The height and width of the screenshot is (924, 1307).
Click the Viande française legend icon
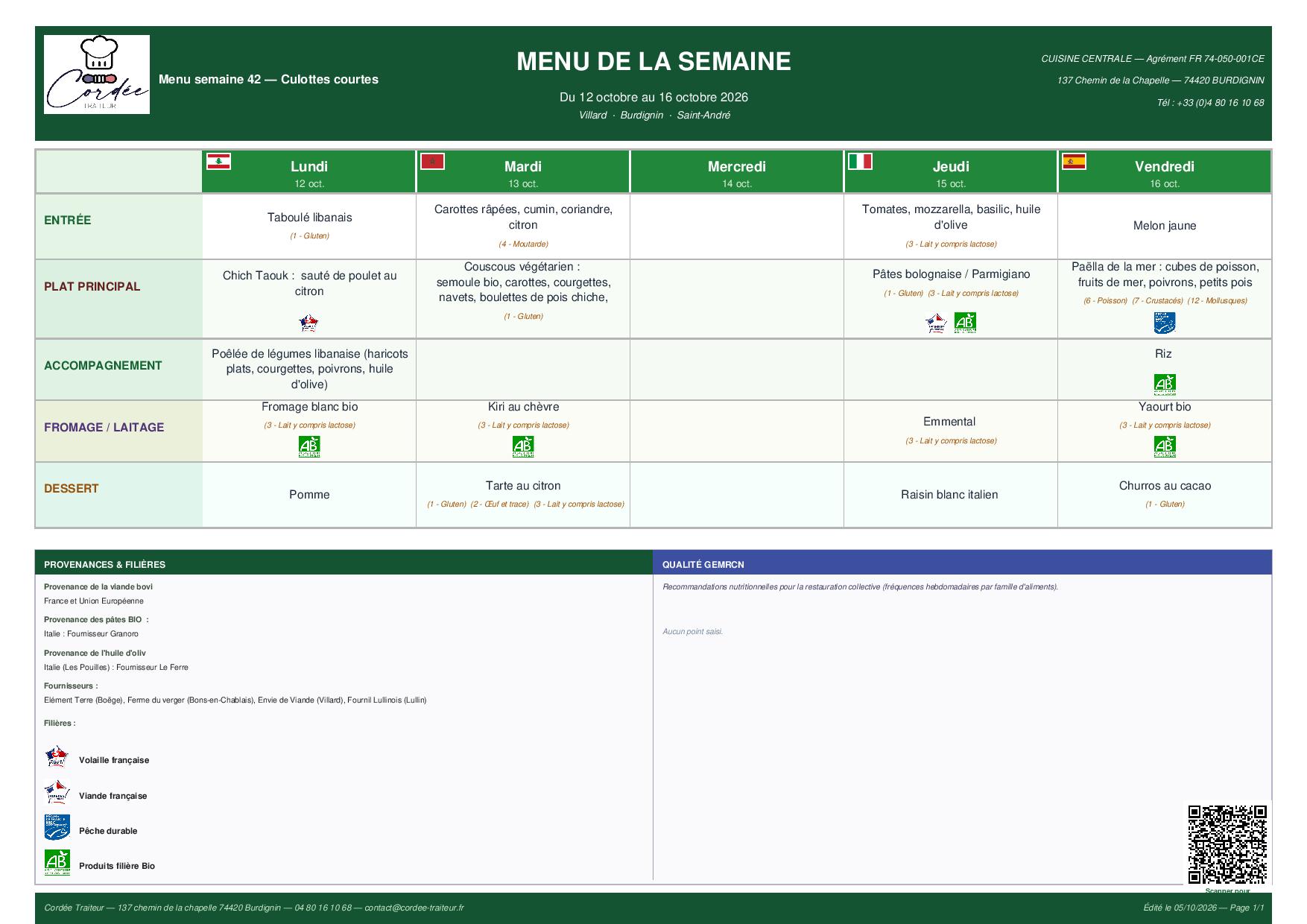(x=57, y=792)
